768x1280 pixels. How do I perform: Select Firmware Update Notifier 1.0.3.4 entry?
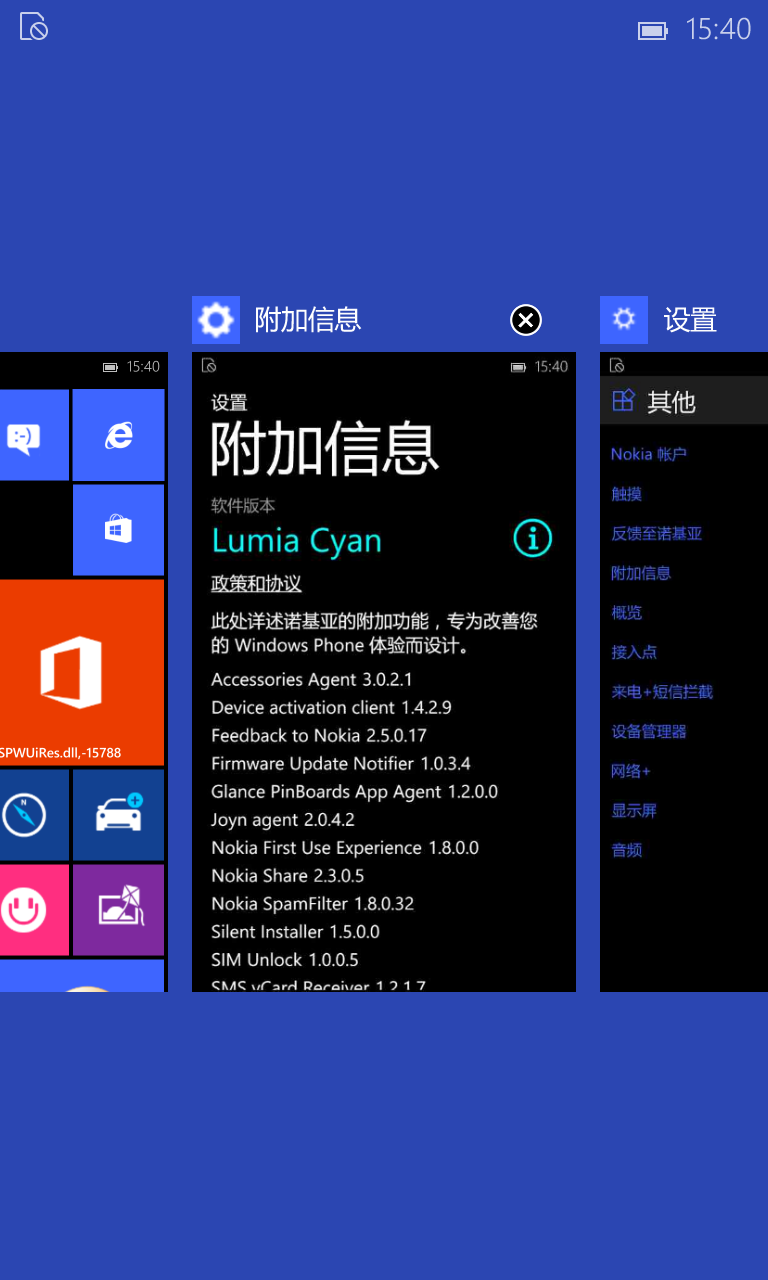point(341,764)
